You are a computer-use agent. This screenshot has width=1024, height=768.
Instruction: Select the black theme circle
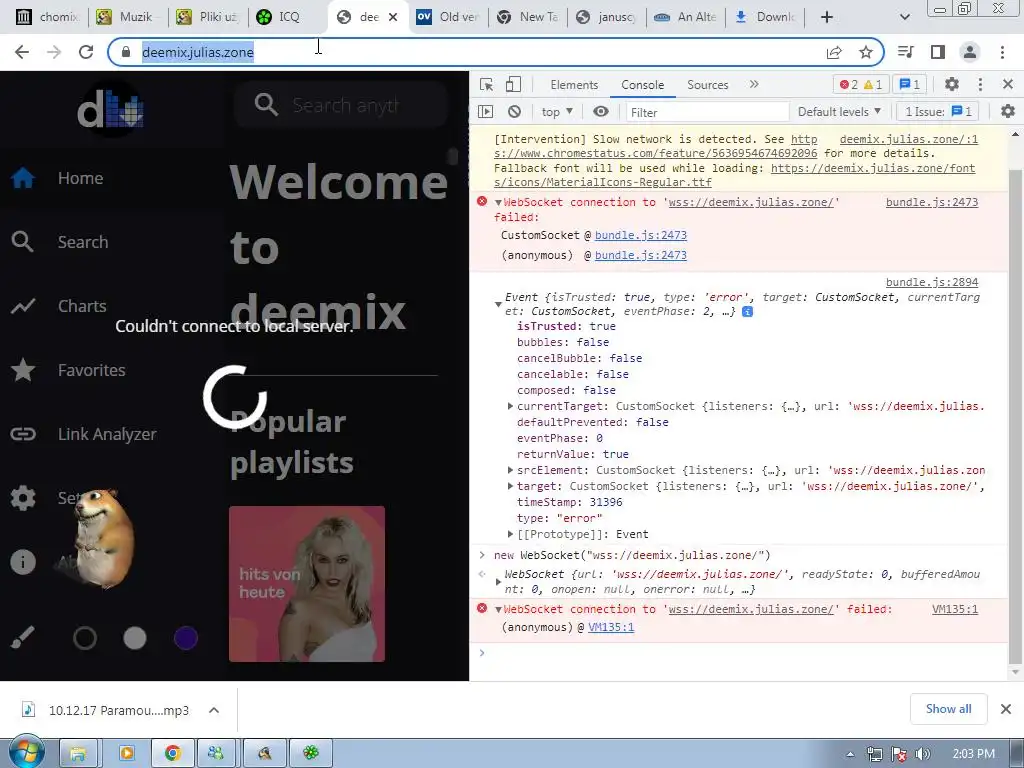click(85, 638)
